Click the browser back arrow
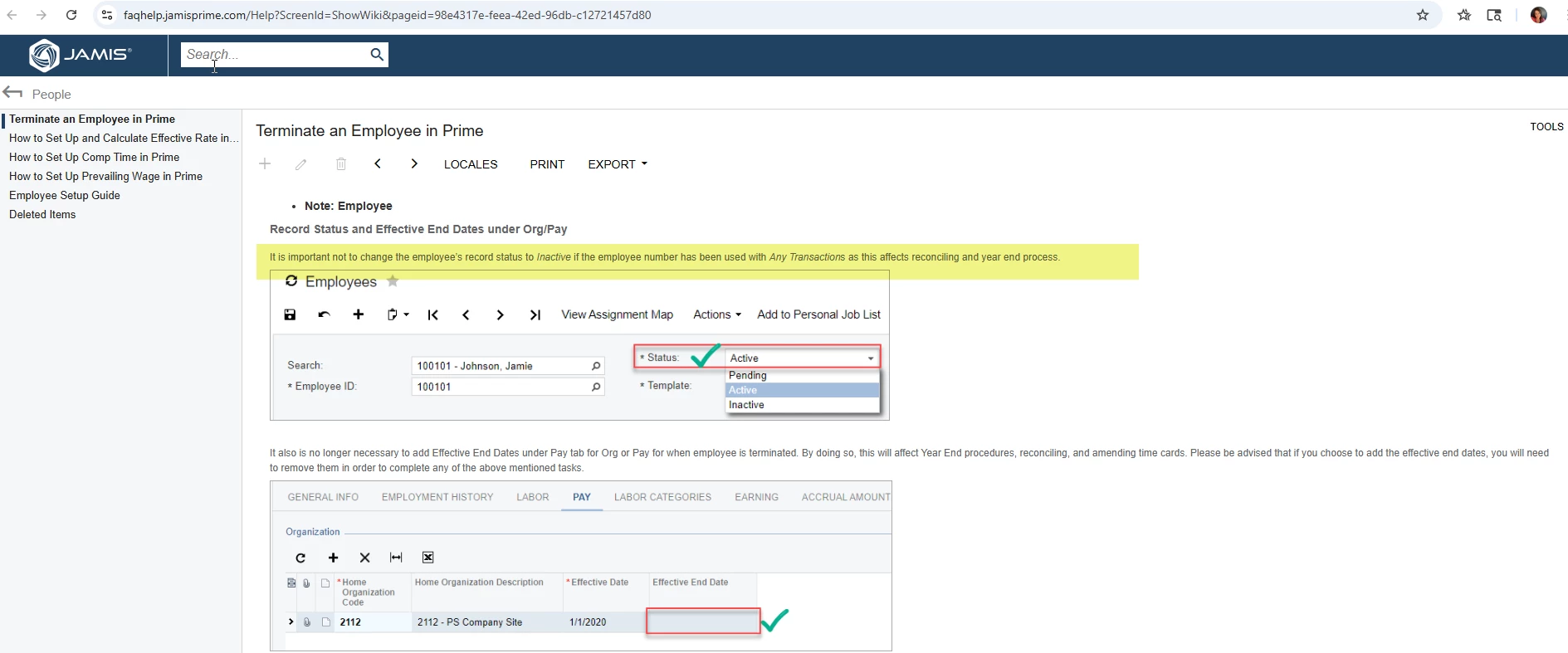The image size is (1568, 653). (12, 15)
